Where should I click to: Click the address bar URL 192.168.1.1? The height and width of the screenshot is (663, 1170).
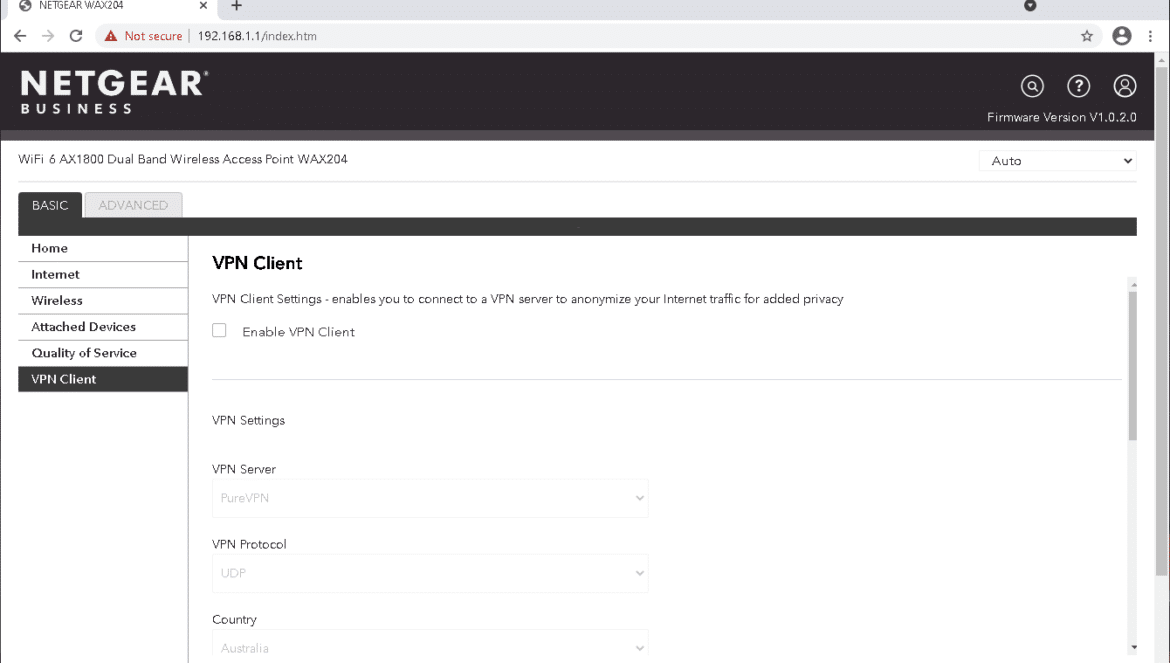257,36
